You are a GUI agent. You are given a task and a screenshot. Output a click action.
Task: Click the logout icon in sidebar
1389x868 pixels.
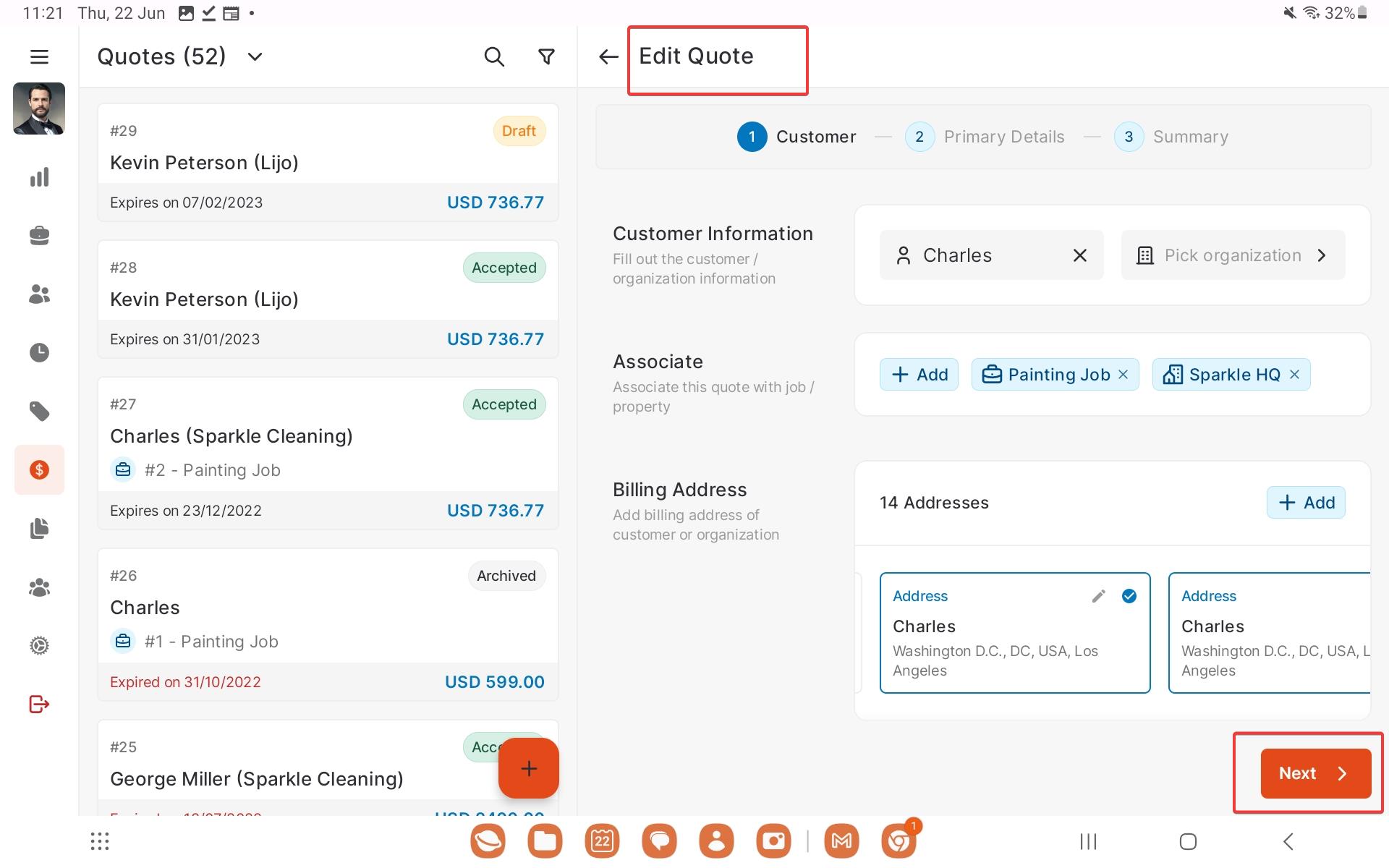(x=39, y=704)
